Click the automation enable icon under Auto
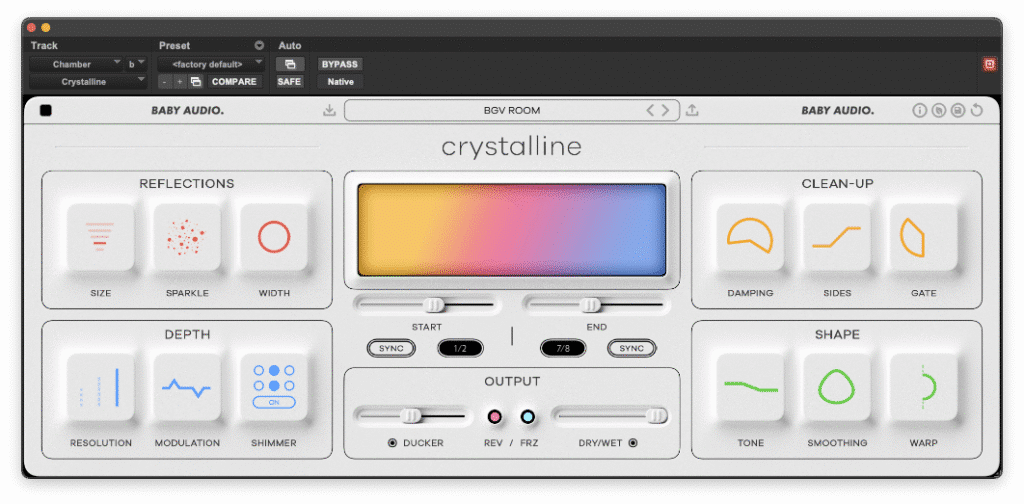This screenshot has width=1024, height=504. [x=290, y=64]
